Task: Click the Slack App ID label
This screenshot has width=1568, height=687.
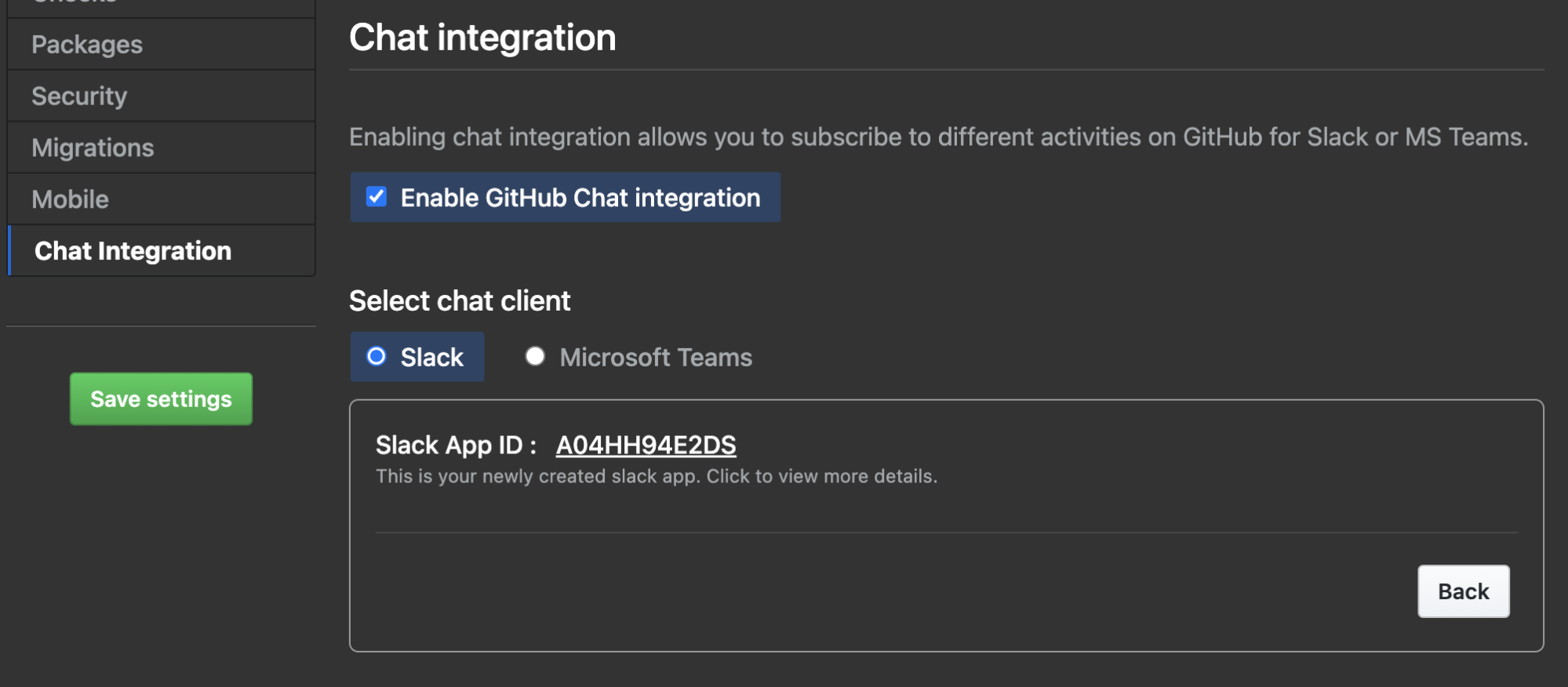Action: click(455, 445)
